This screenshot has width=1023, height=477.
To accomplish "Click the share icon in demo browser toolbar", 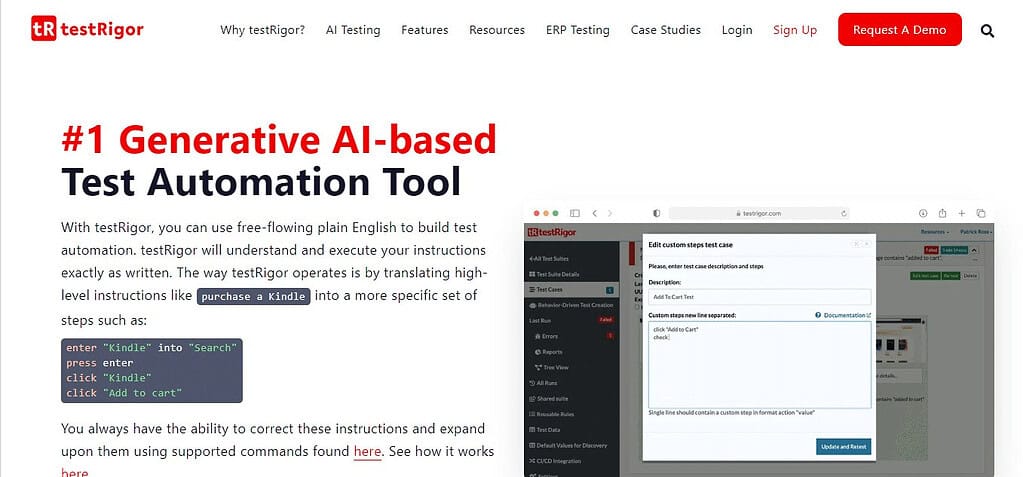I will point(942,213).
